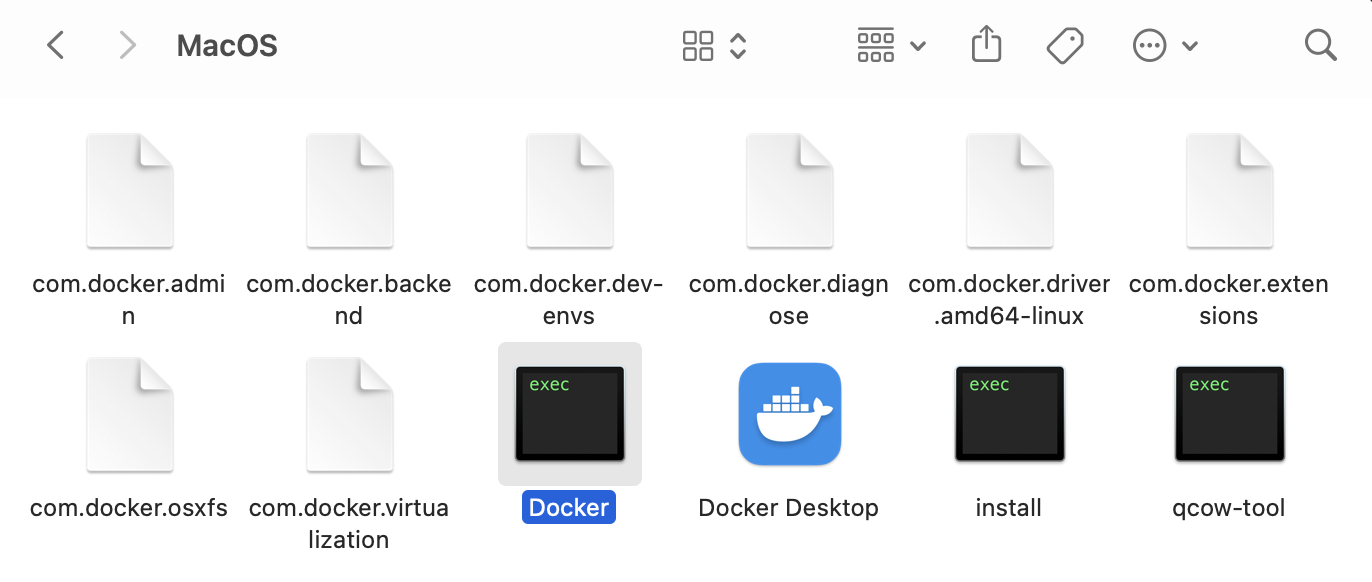This screenshot has height=582, width=1372.
Task: Expand the More actions dropdown chevron
Action: tap(1190, 46)
